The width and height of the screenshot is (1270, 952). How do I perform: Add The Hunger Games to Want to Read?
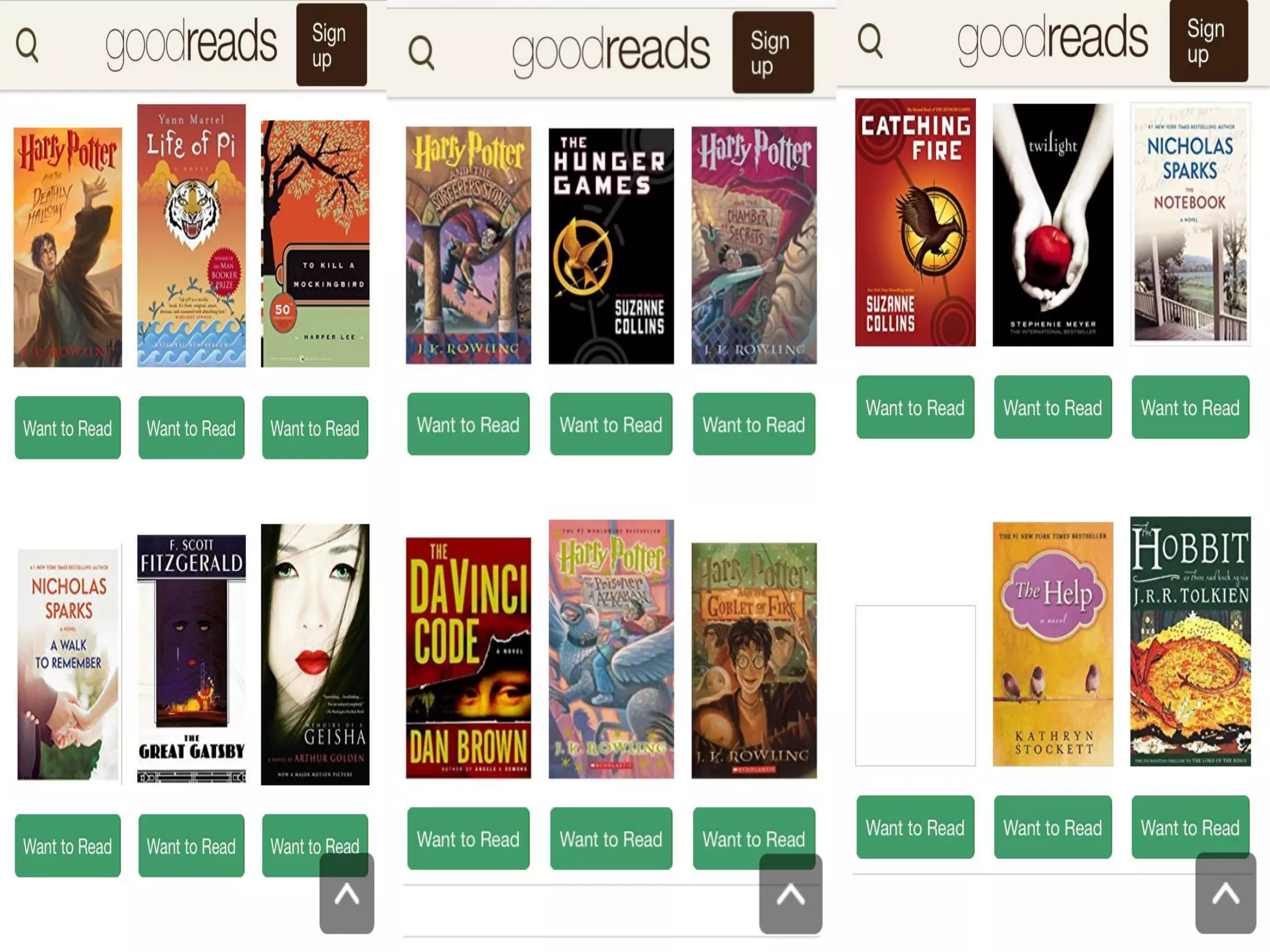click(x=611, y=424)
